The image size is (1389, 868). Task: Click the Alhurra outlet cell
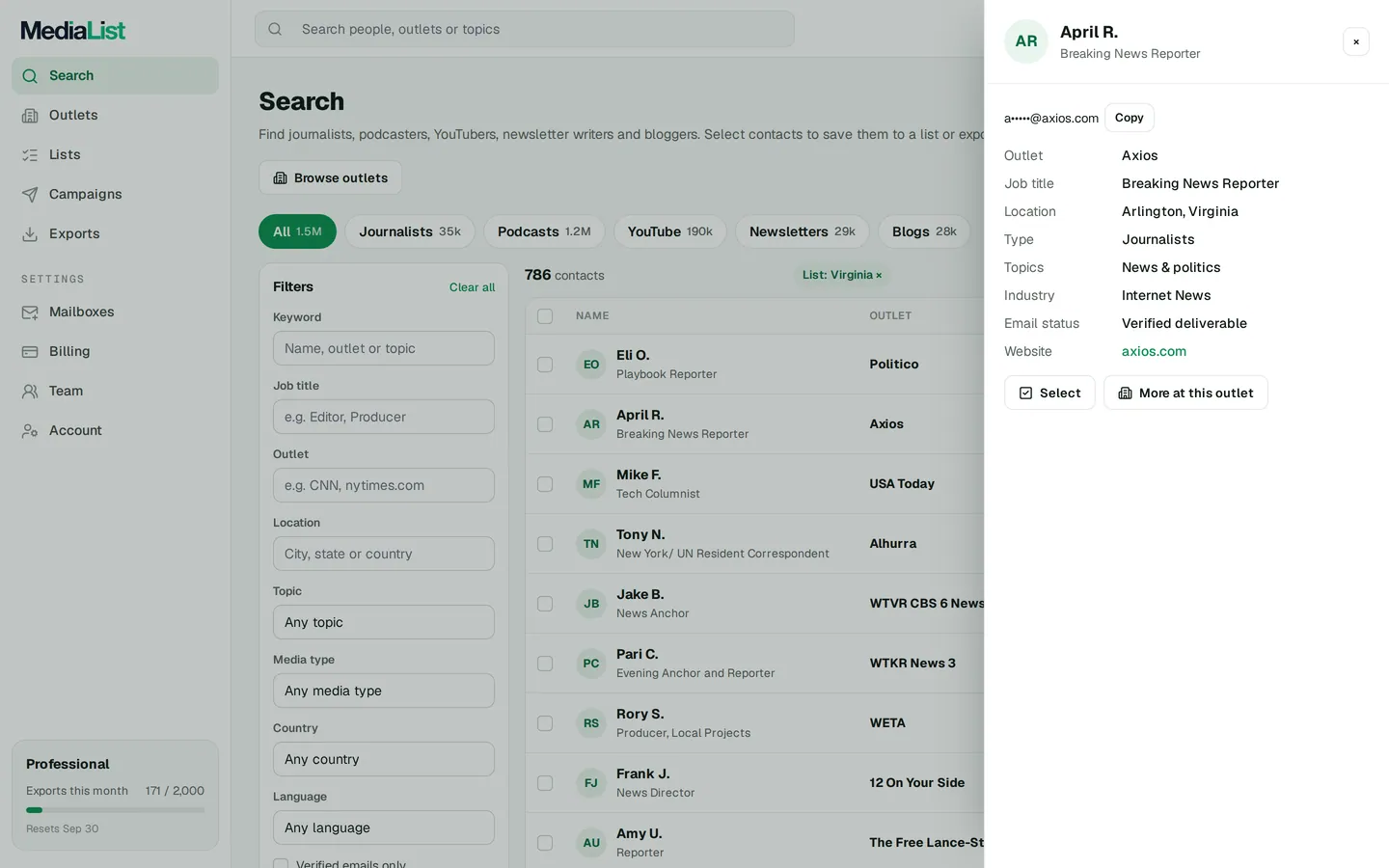893,544
